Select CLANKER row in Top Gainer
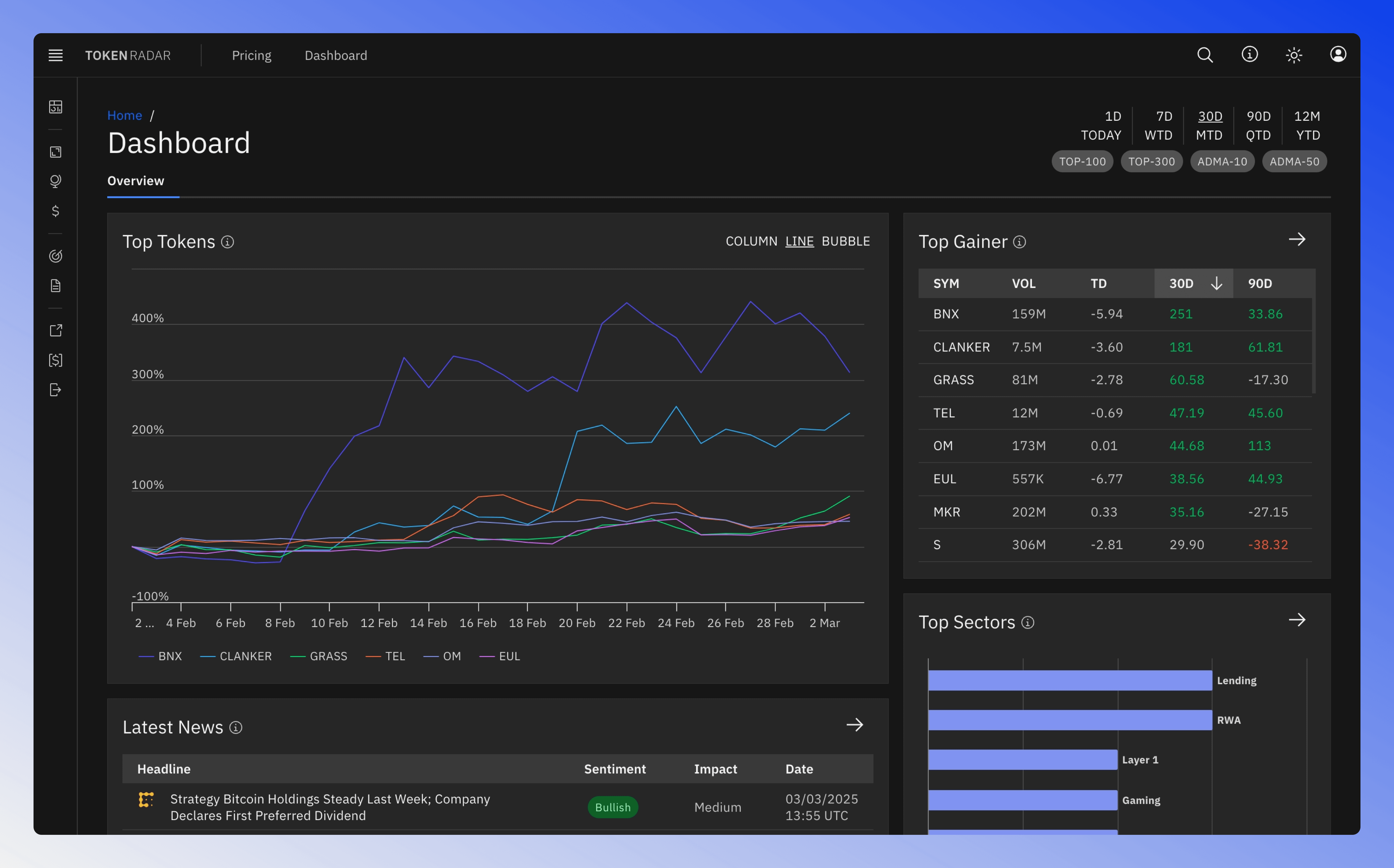The height and width of the screenshot is (868, 1394). click(1115, 347)
